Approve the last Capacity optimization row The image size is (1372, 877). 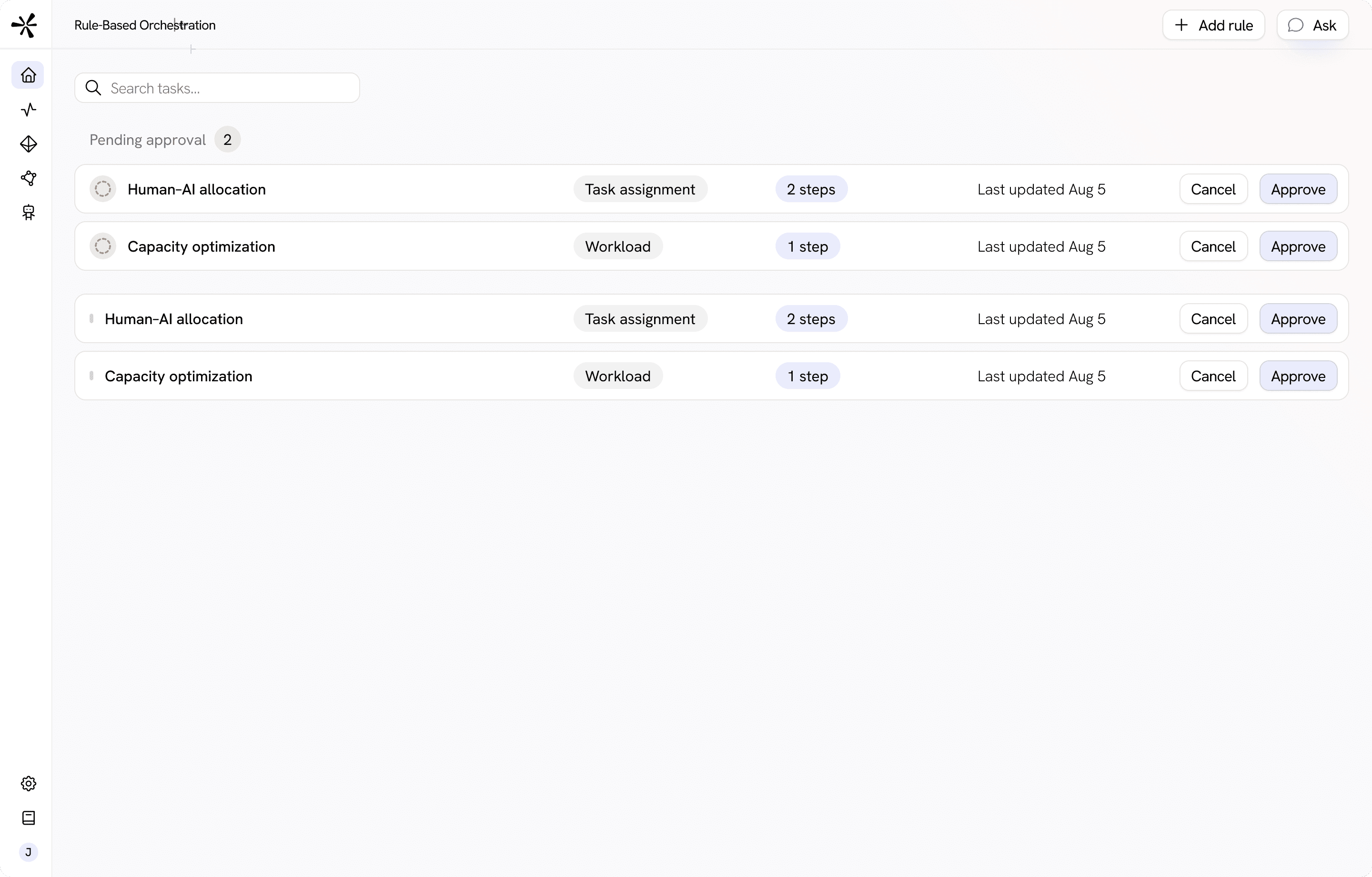[1297, 377]
